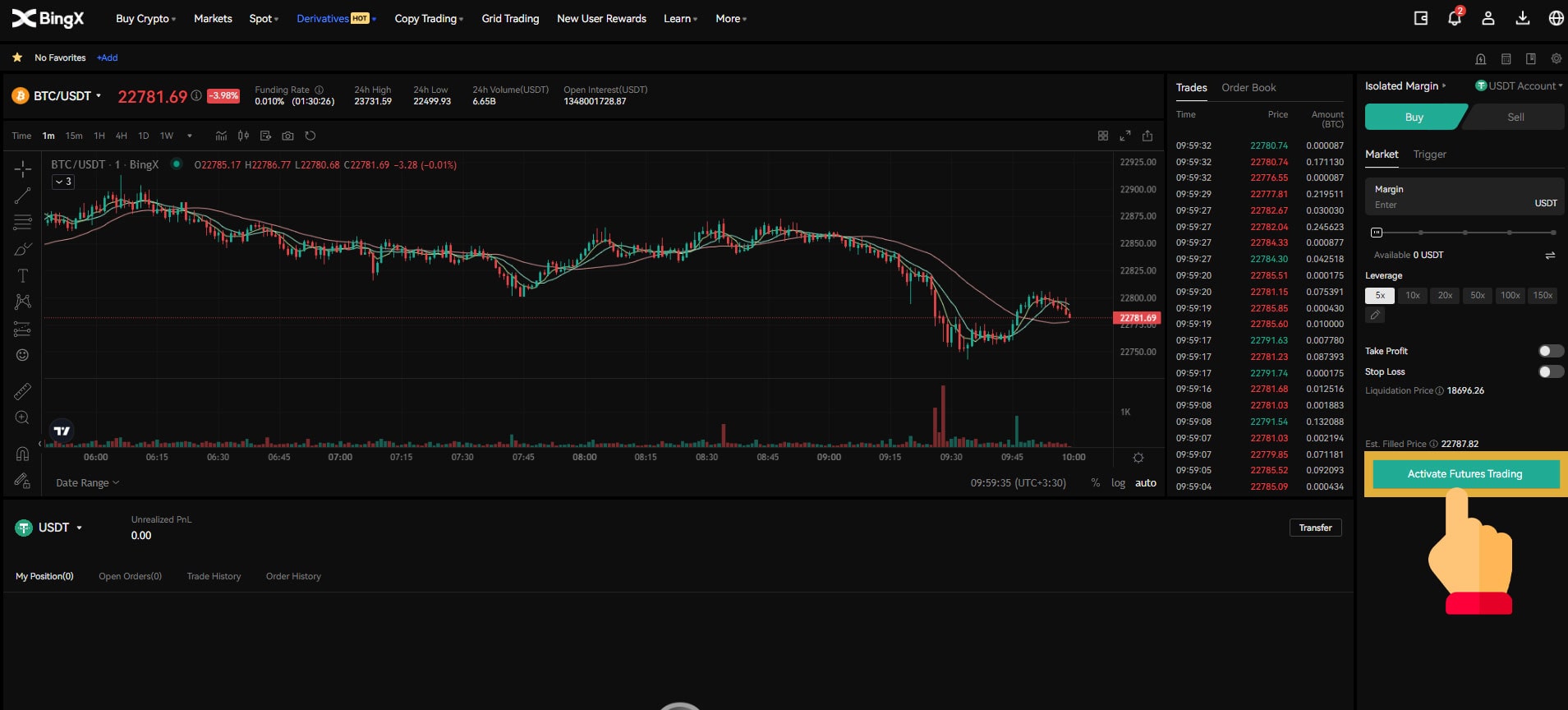This screenshot has width=1568, height=710.
Task: Toggle magnet mode for drawings
Action: 23,454
